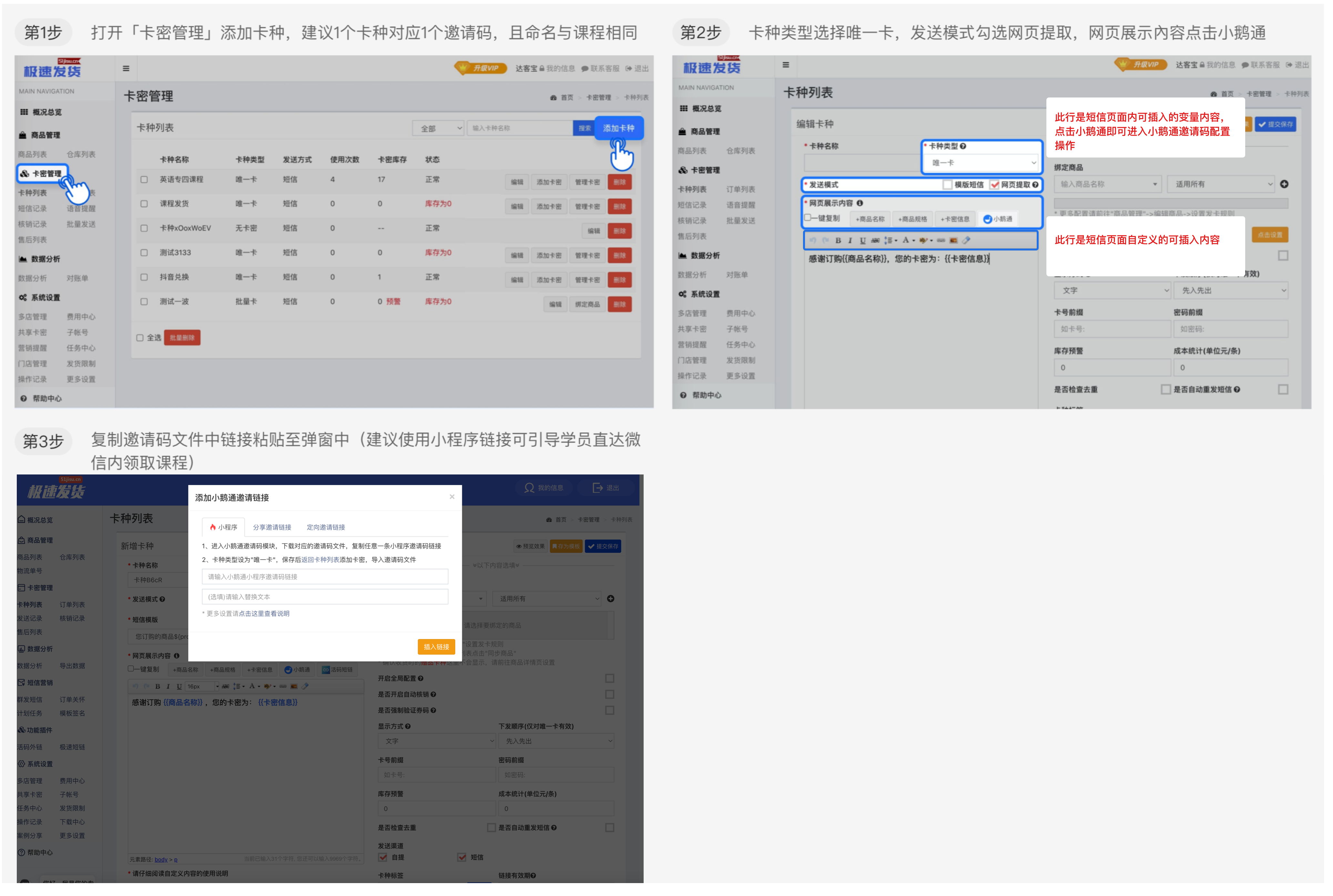
Task: Click the 请输入小鹅通小程序邀请码链接 input field
Action: [325, 576]
